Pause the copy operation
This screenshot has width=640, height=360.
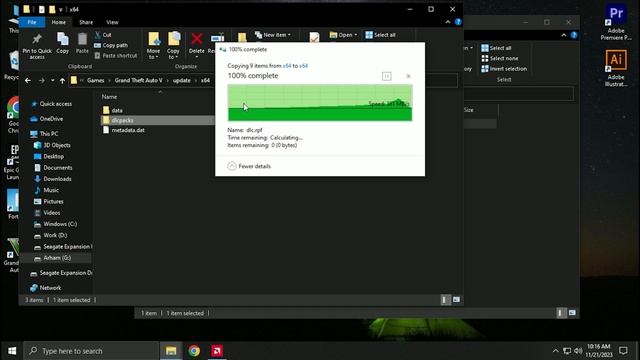point(387,76)
